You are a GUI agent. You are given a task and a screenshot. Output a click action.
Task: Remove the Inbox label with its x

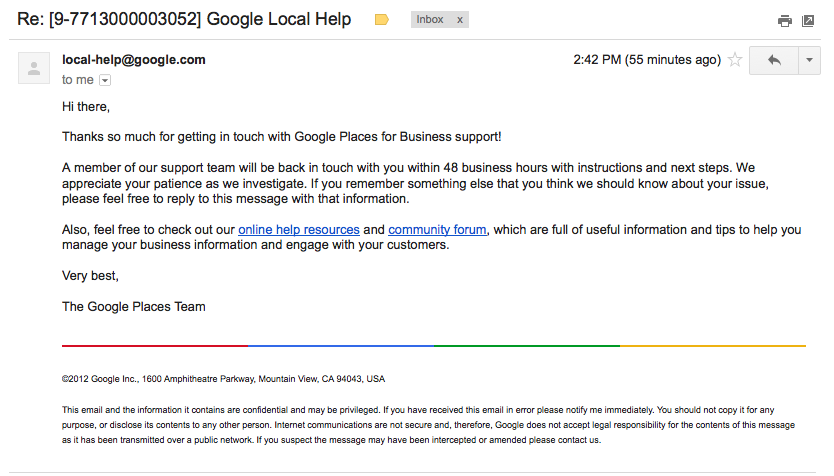[x=460, y=20]
